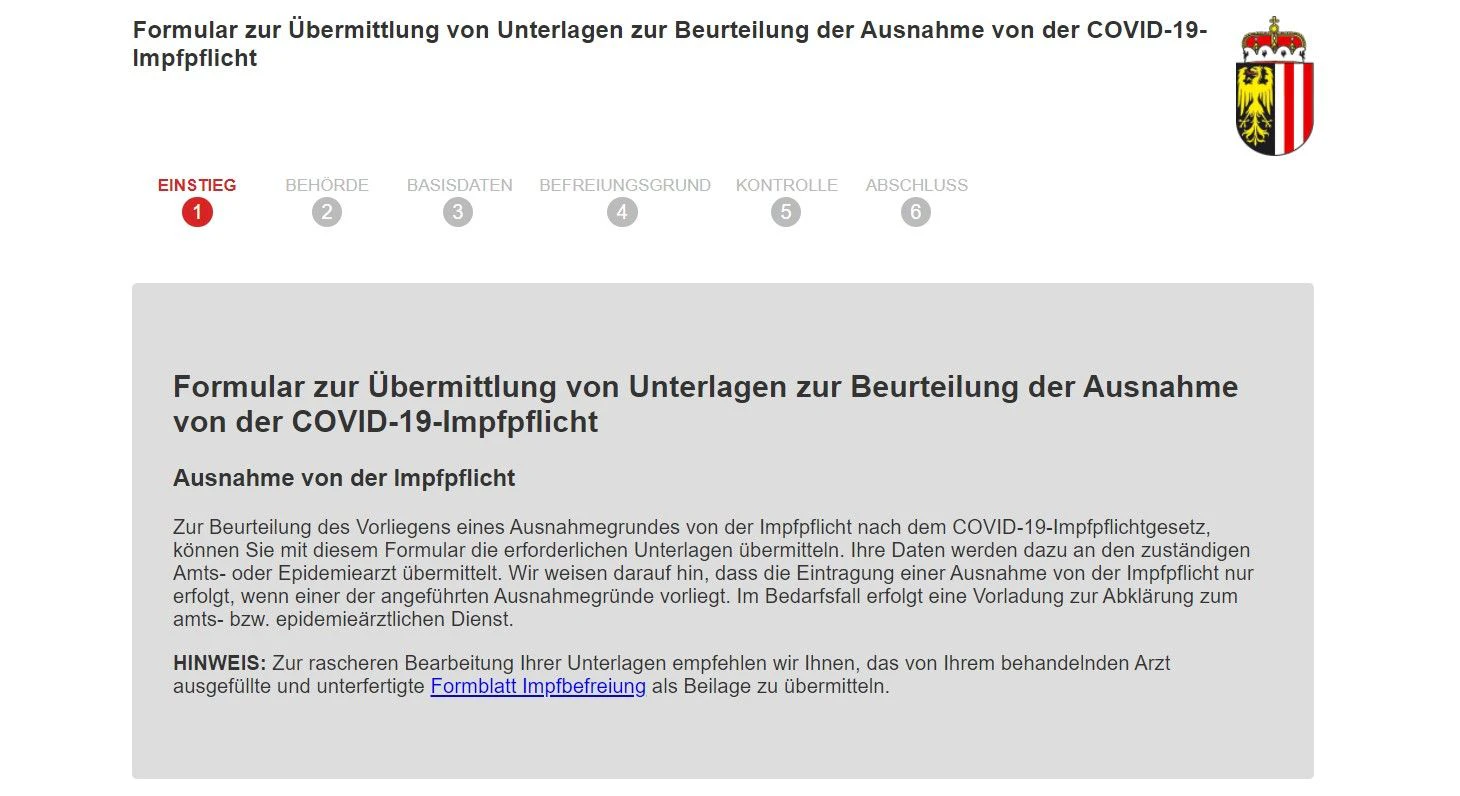
Task: Jump to the BEFREIUNGSGRUND step label
Action: point(625,185)
